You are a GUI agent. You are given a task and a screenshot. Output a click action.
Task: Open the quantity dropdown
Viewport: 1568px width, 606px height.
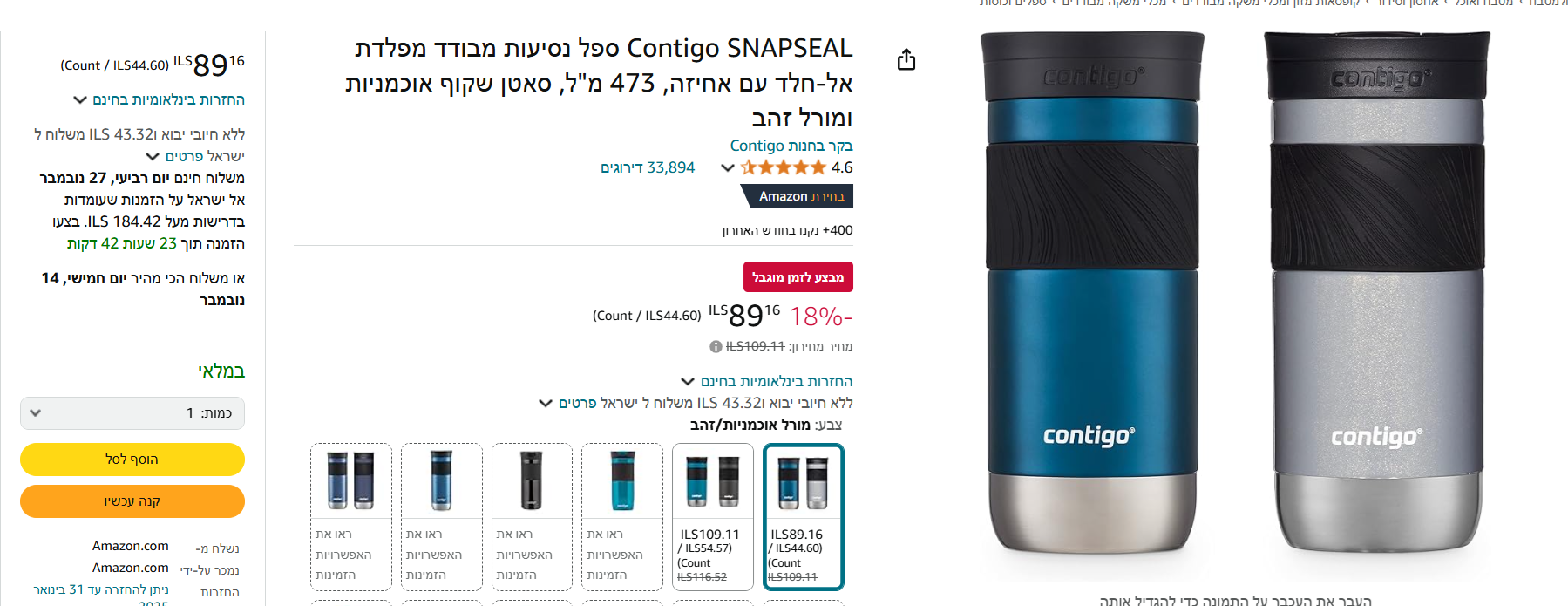pos(132,413)
